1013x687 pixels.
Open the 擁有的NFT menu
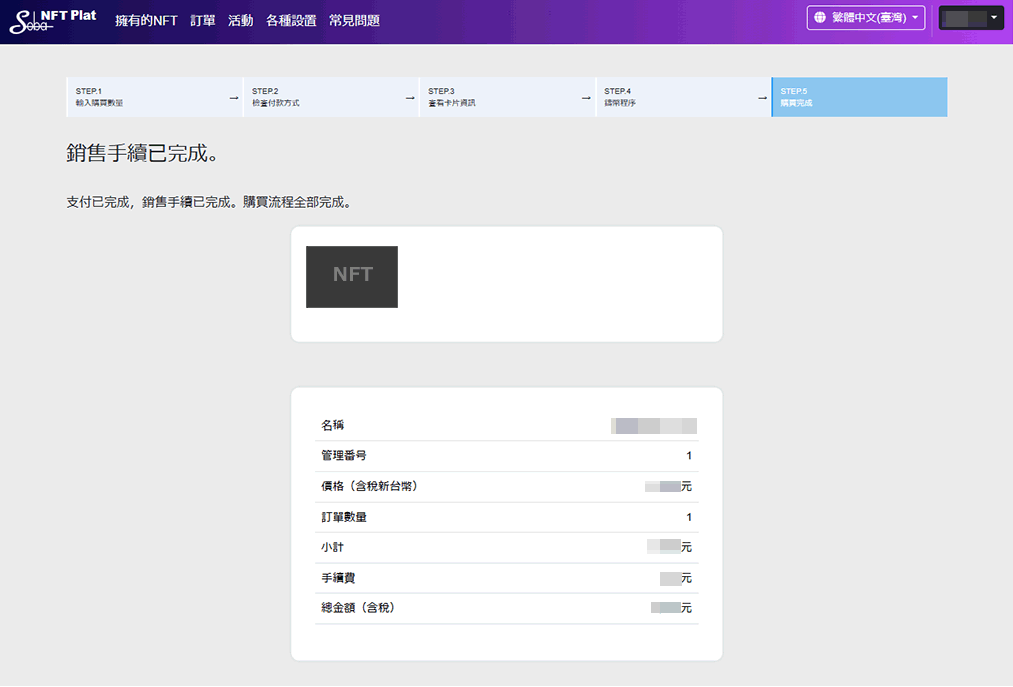(146, 20)
